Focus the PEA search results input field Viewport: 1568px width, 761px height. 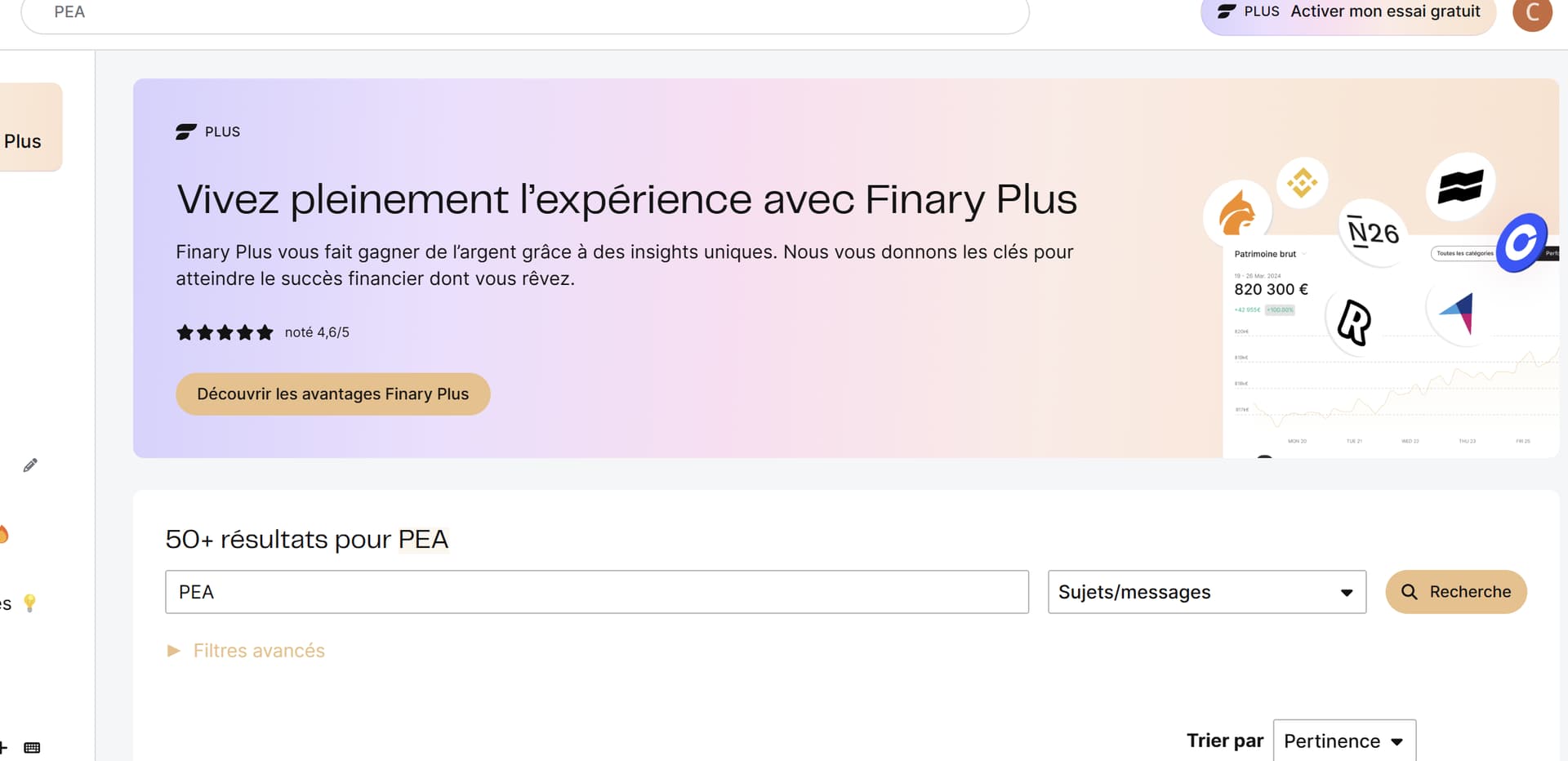click(x=596, y=592)
